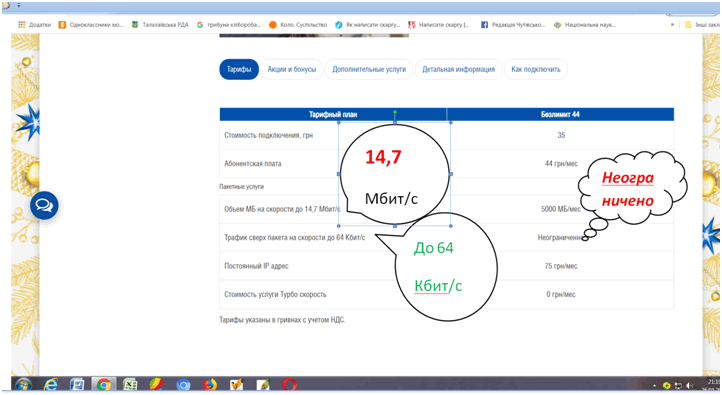
Task: Launch Opera from the taskbar
Action: point(290,384)
